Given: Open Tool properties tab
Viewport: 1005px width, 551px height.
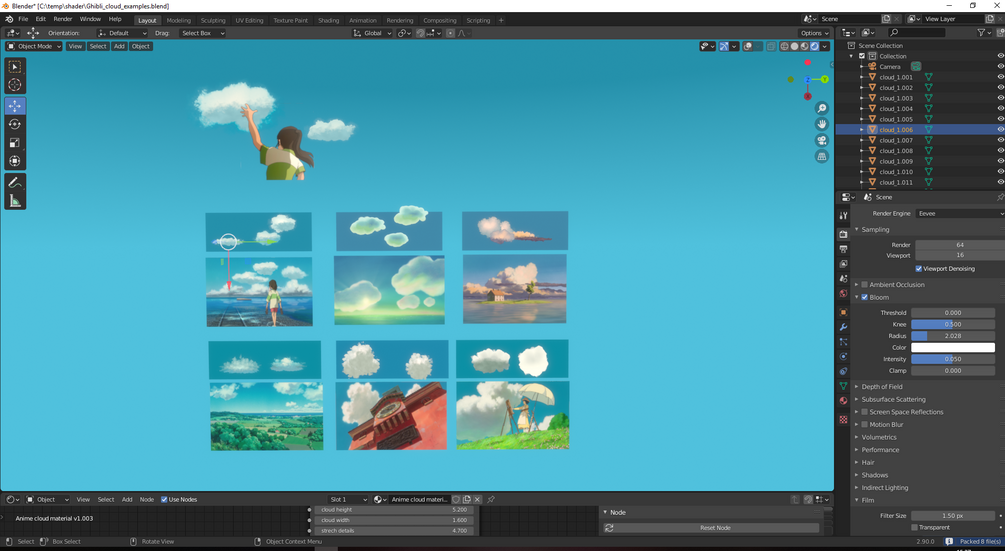Looking at the screenshot, I should click(843, 215).
